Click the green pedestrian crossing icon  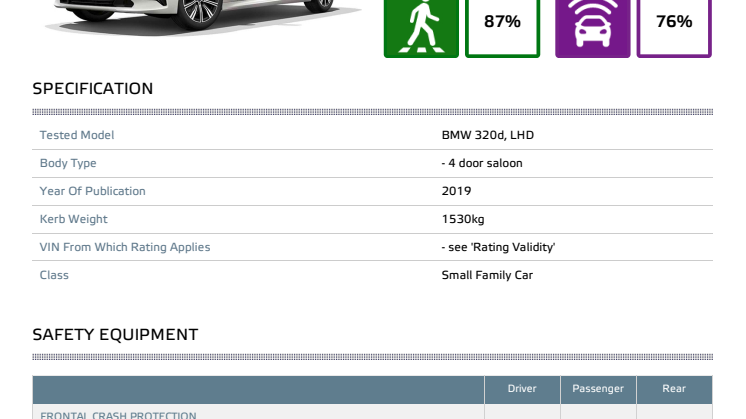(421, 28)
